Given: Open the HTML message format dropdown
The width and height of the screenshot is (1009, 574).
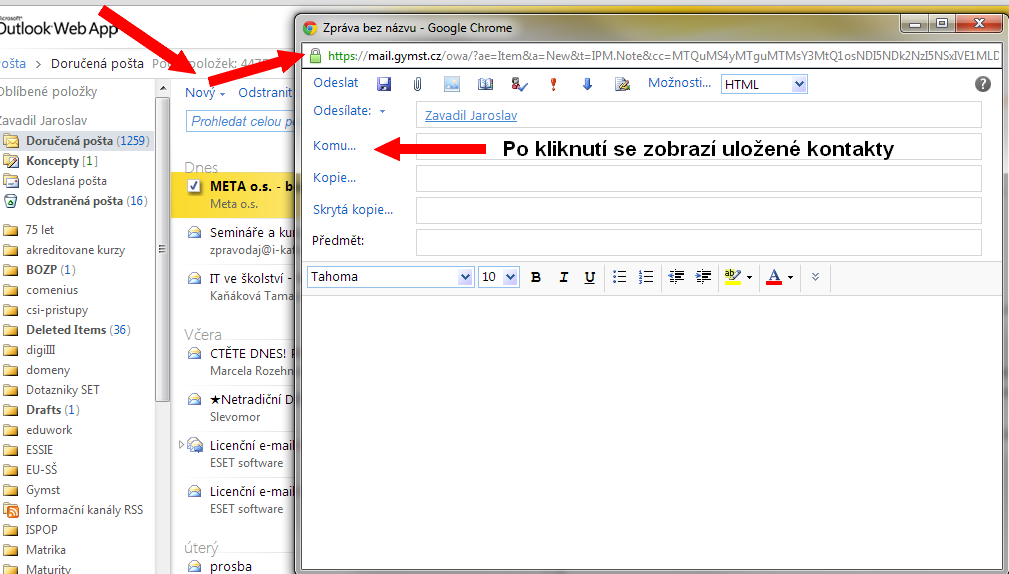Looking at the screenshot, I should pos(799,84).
